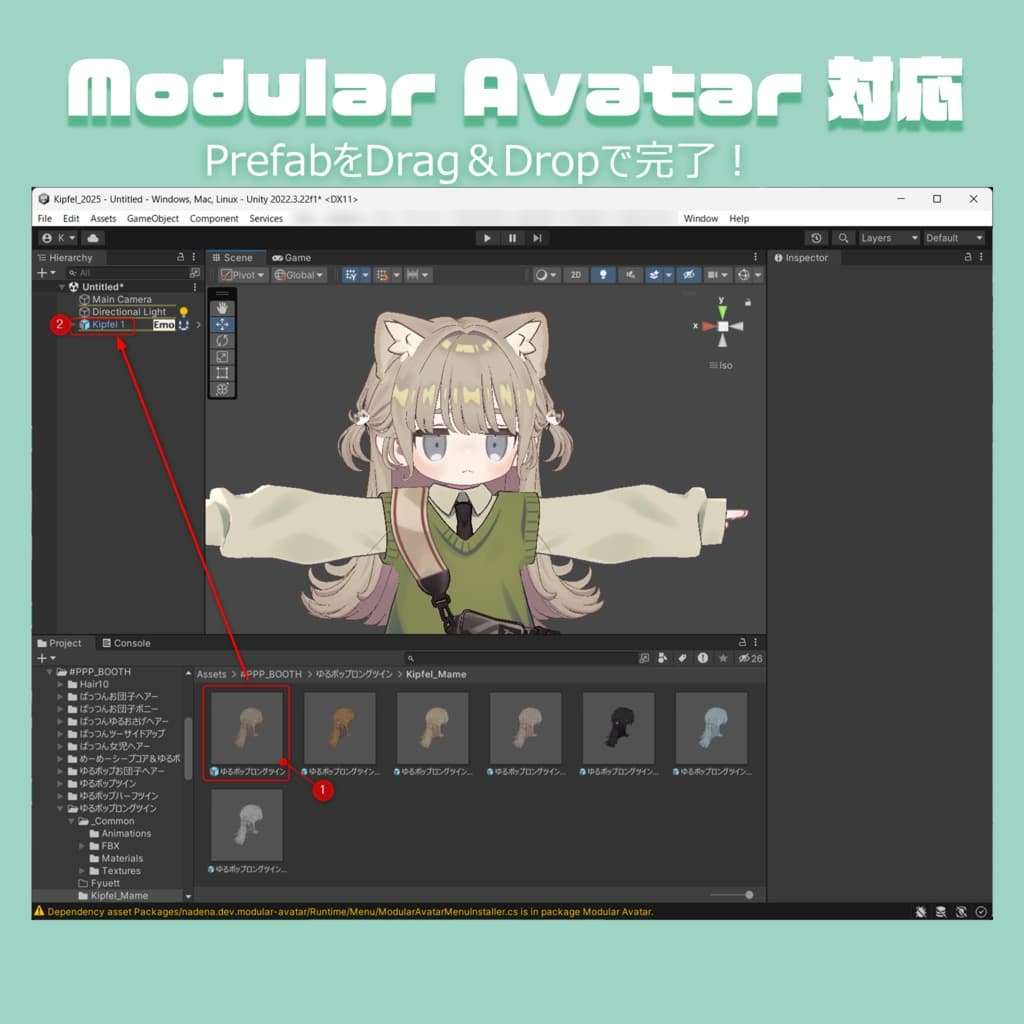1024x1024 pixels.
Task: Toggle Project favorites star filter
Action: pyautogui.click(x=723, y=658)
